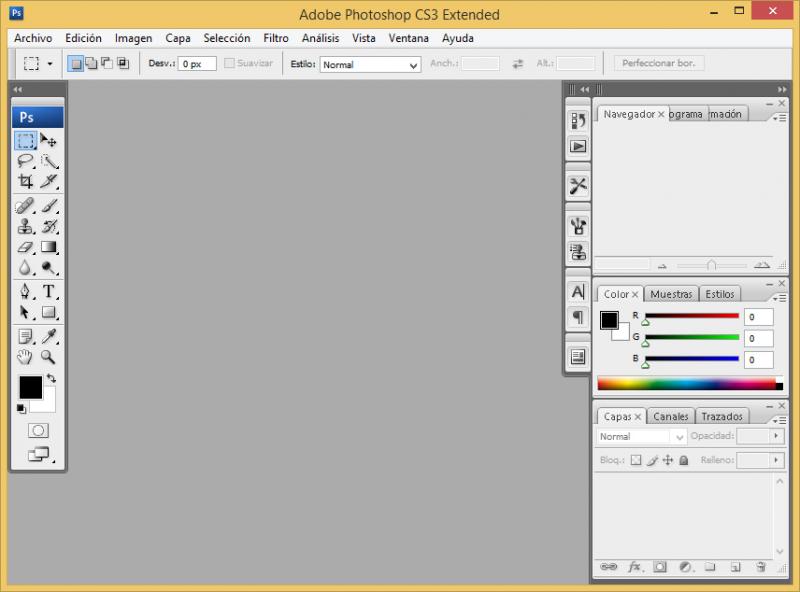Click the Desv. input field
The image size is (800, 592).
click(197, 64)
